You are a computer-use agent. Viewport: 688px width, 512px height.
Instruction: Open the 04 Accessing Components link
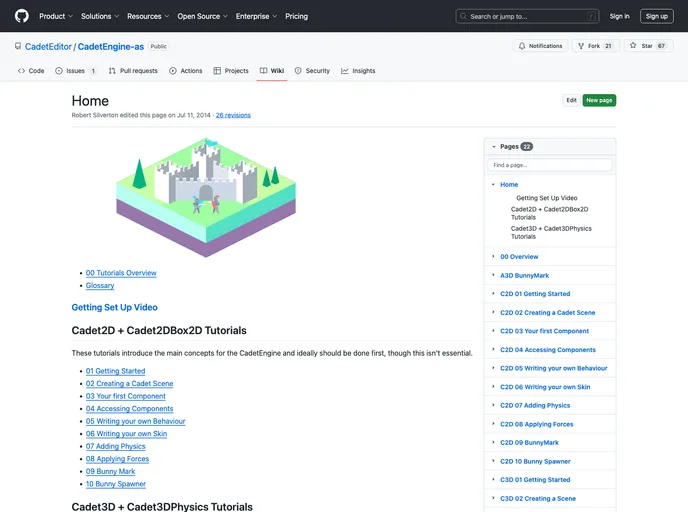click(129, 408)
